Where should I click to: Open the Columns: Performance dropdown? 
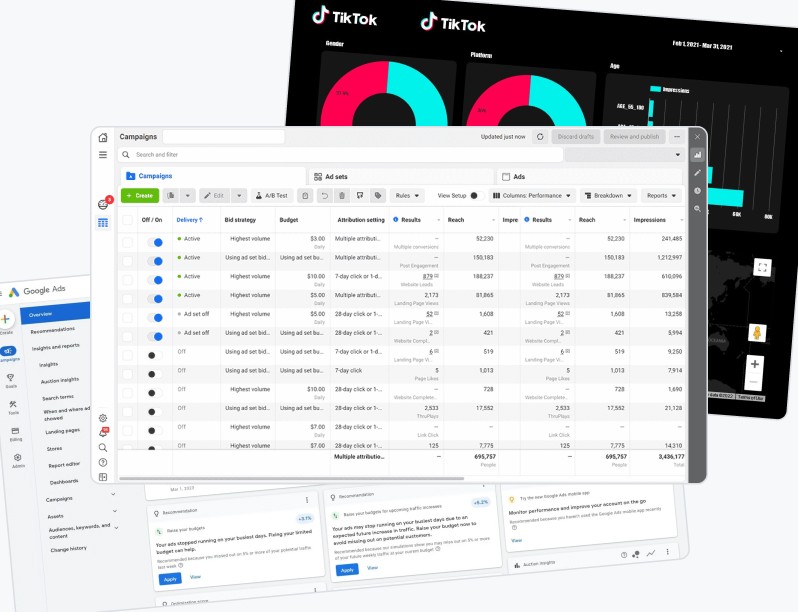(x=532, y=195)
